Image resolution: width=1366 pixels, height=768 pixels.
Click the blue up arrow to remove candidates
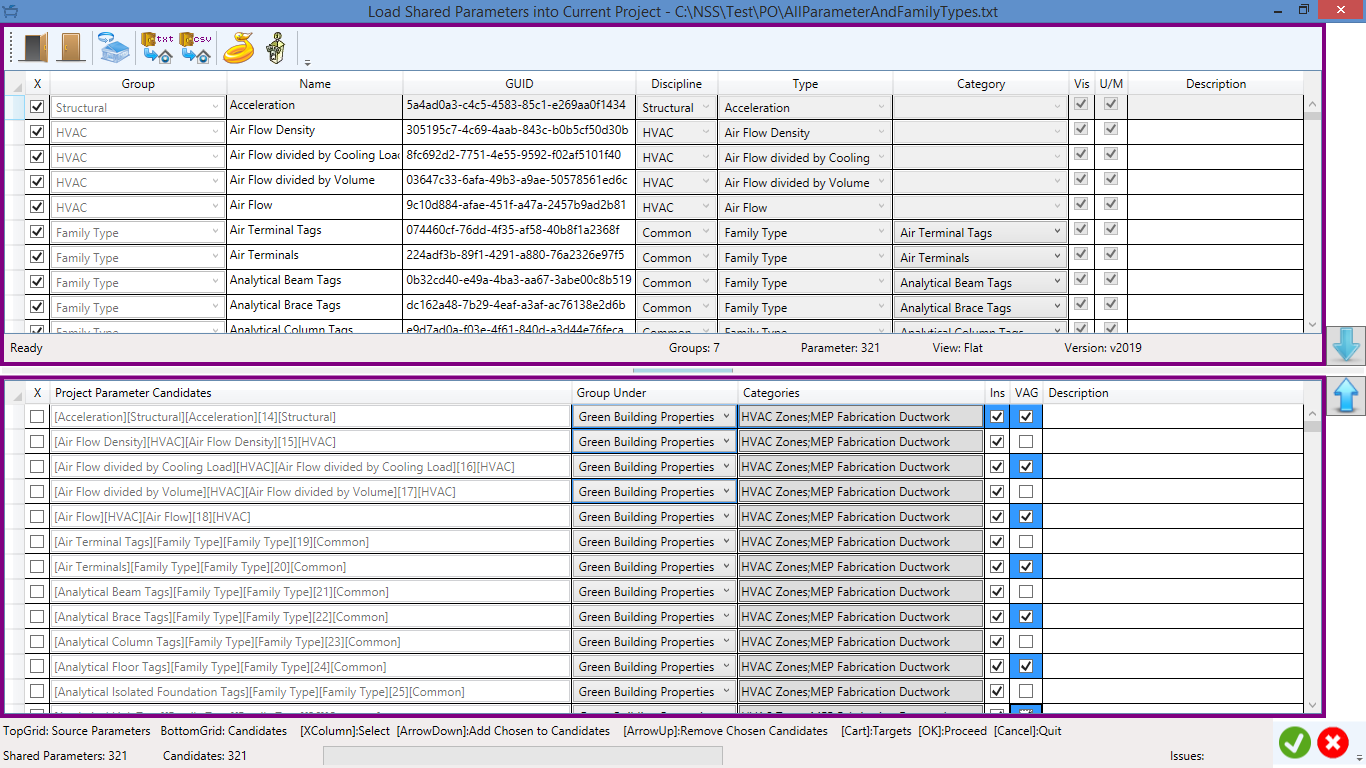click(1346, 396)
